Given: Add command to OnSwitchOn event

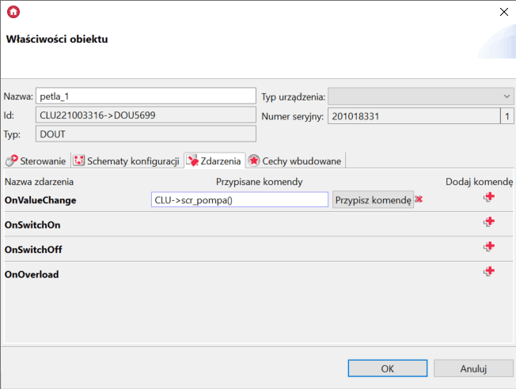Looking at the screenshot, I should click(489, 222).
